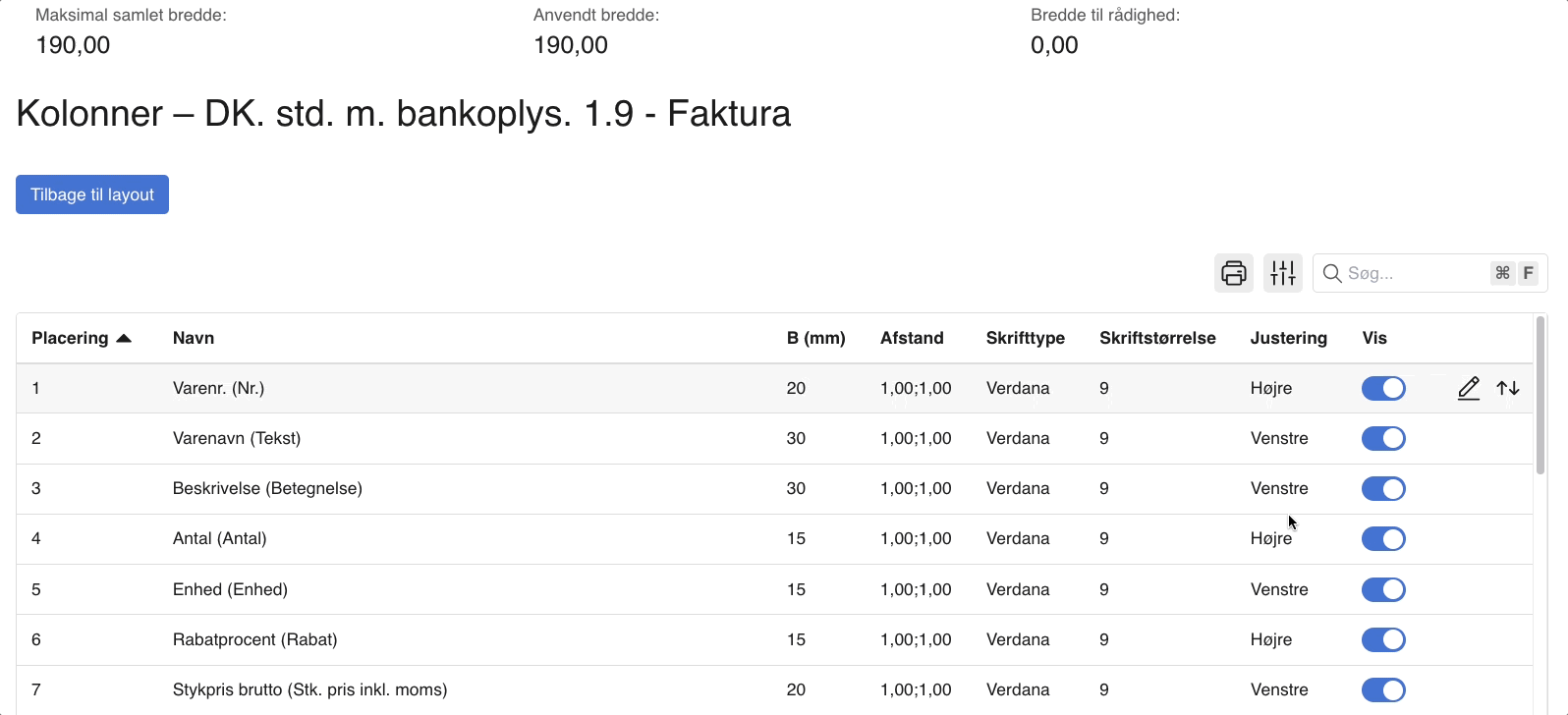
Task: Turn off Beskrivelse (Betegnelse) Vis toggle
Action: [1383, 489]
